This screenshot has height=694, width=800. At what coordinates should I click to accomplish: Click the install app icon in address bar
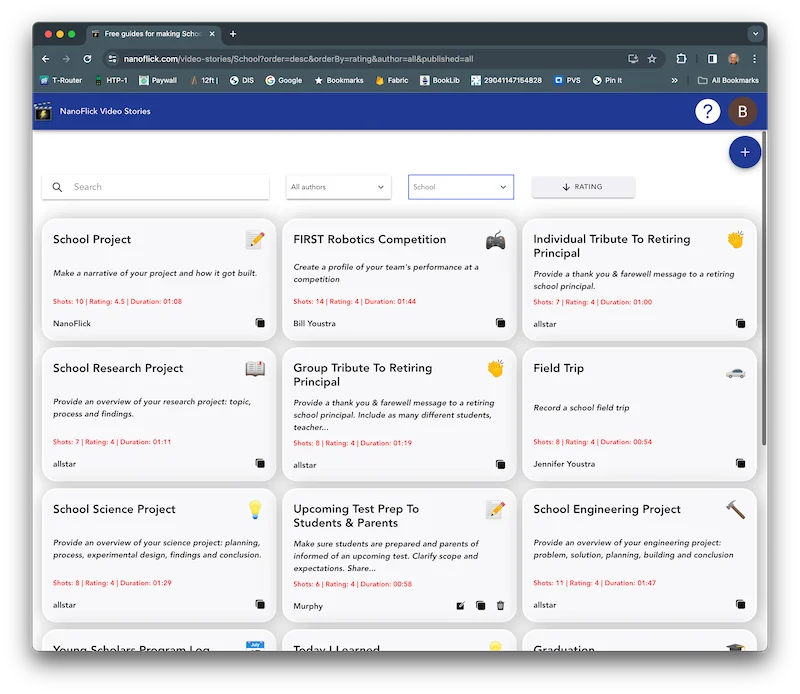pos(633,59)
